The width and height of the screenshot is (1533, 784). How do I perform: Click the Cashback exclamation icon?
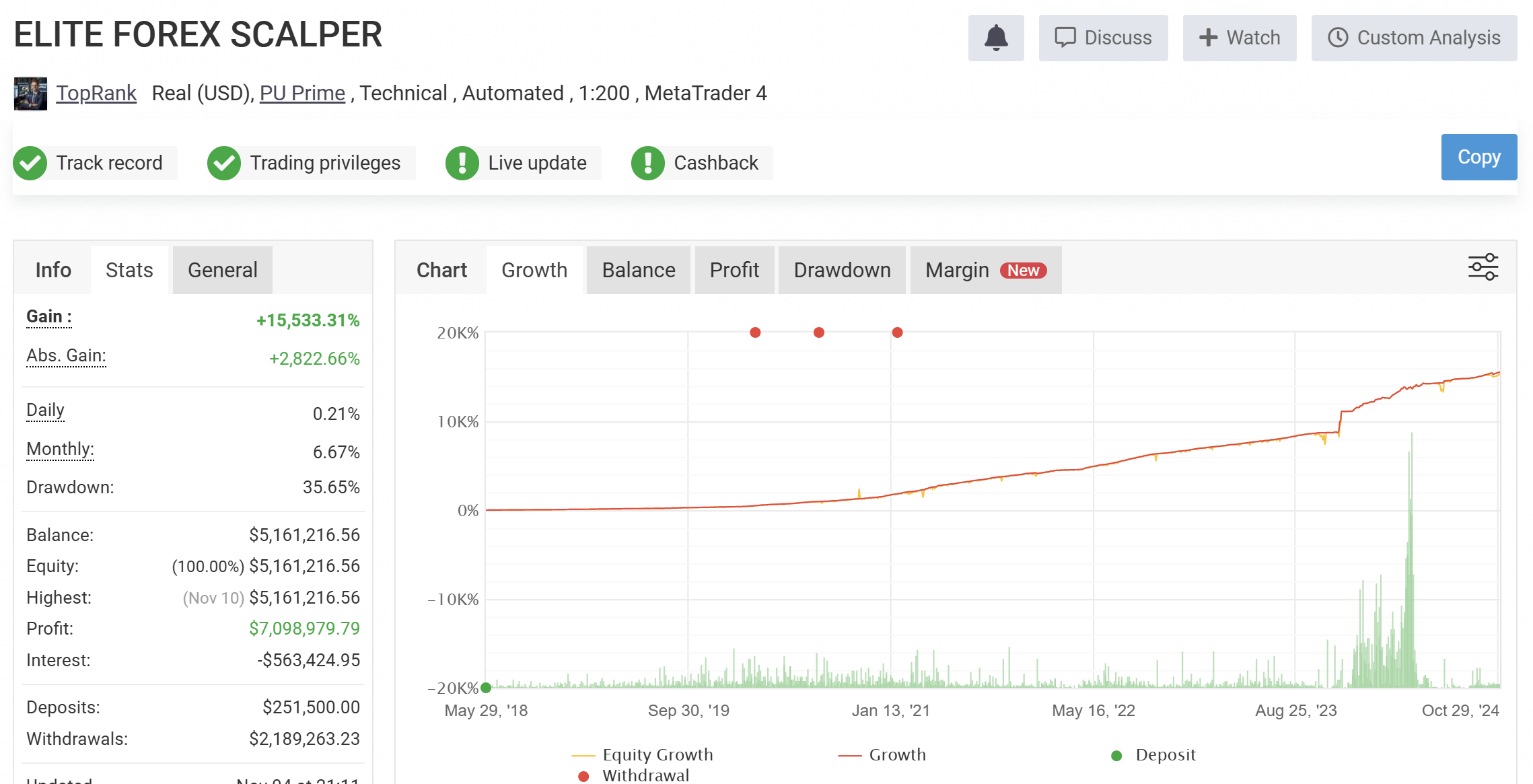(x=648, y=163)
